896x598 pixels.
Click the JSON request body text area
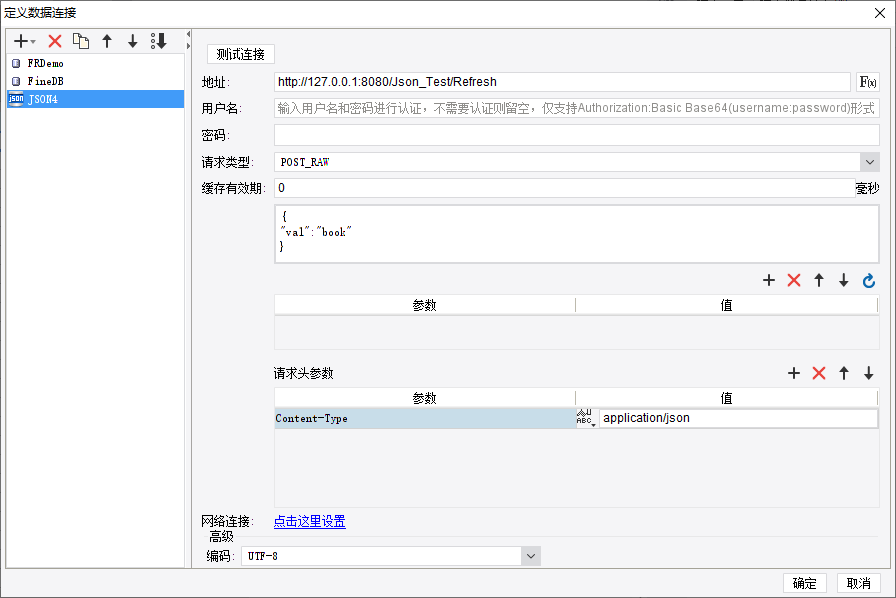click(577, 234)
